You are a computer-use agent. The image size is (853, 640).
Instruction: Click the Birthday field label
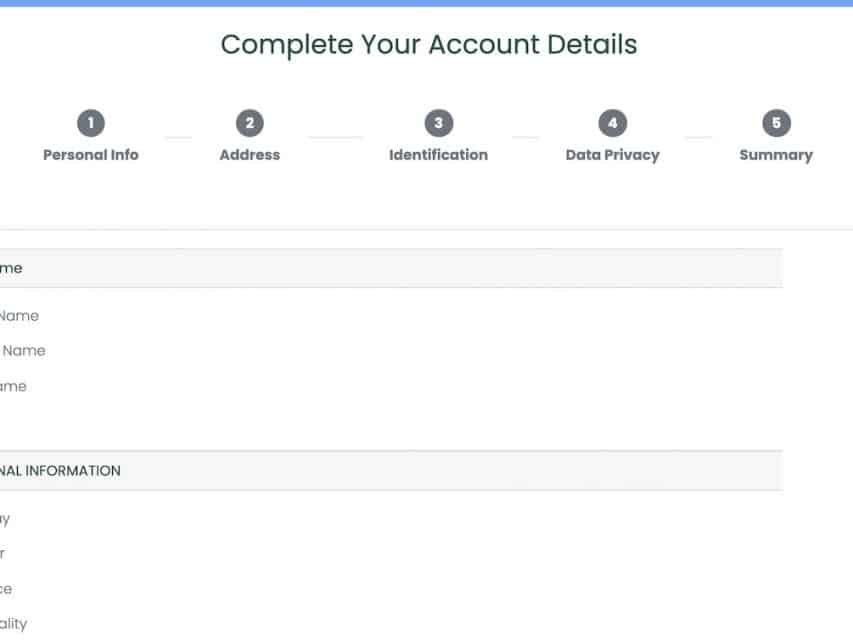[5, 519]
